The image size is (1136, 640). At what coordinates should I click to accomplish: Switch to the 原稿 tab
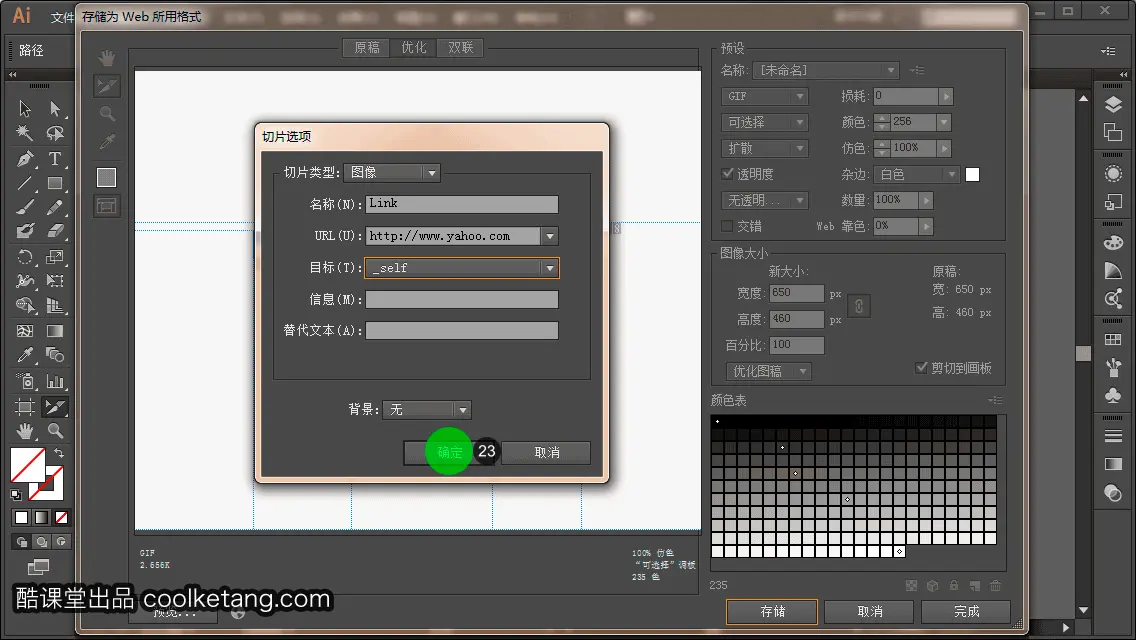[367, 48]
